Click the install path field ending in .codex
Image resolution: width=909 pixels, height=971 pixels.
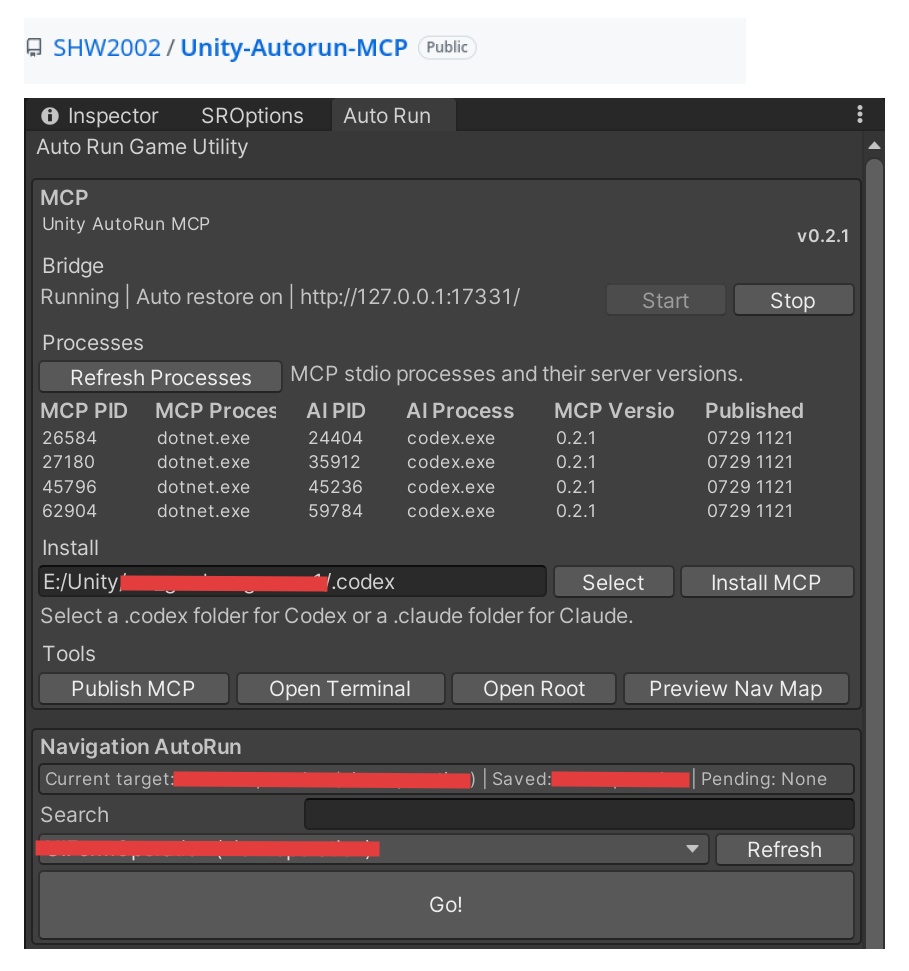[x=292, y=581]
